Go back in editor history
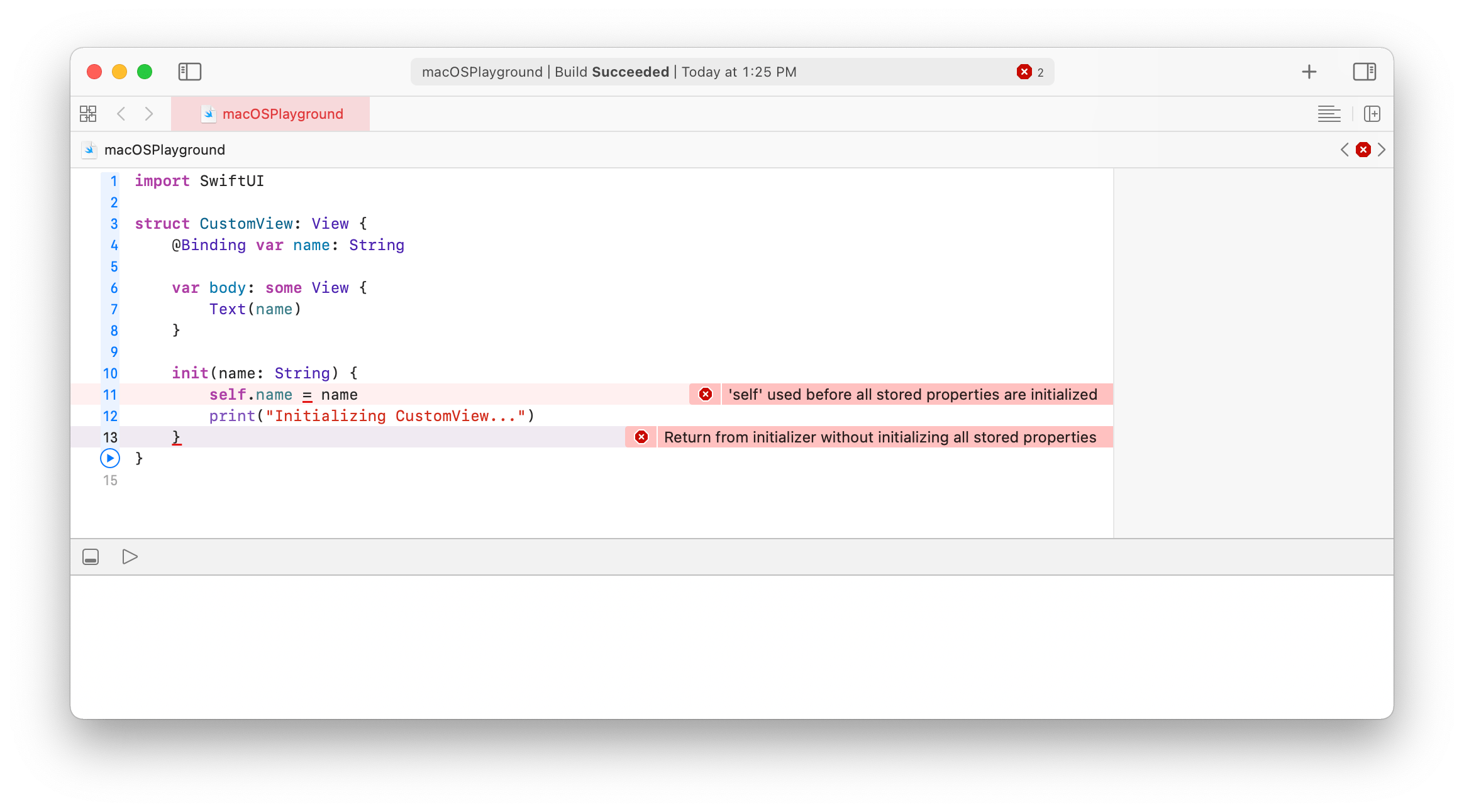 tap(121, 114)
